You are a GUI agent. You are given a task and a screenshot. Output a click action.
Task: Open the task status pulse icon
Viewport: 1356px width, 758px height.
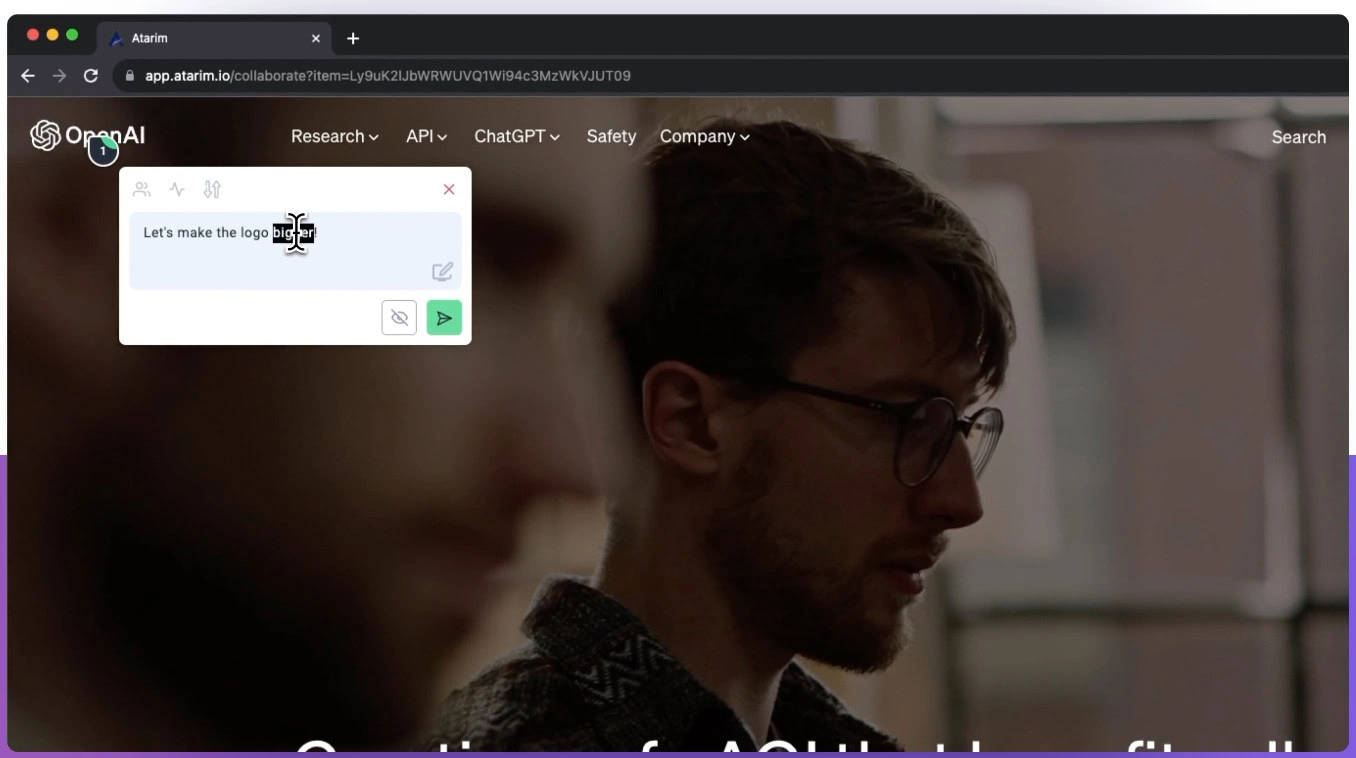(x=177, y=189)
